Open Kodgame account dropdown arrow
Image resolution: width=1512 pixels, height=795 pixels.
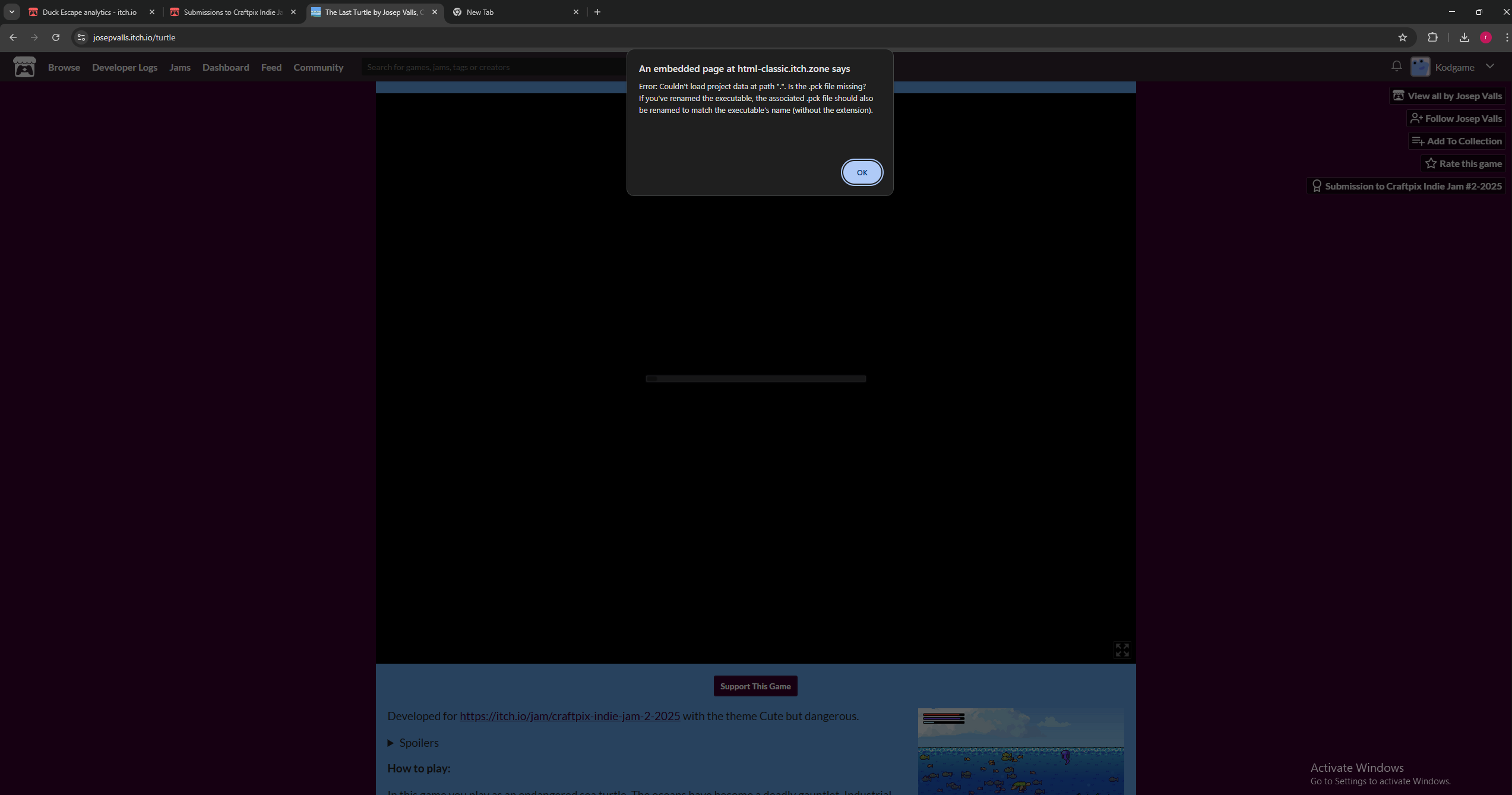point(1489,67)
